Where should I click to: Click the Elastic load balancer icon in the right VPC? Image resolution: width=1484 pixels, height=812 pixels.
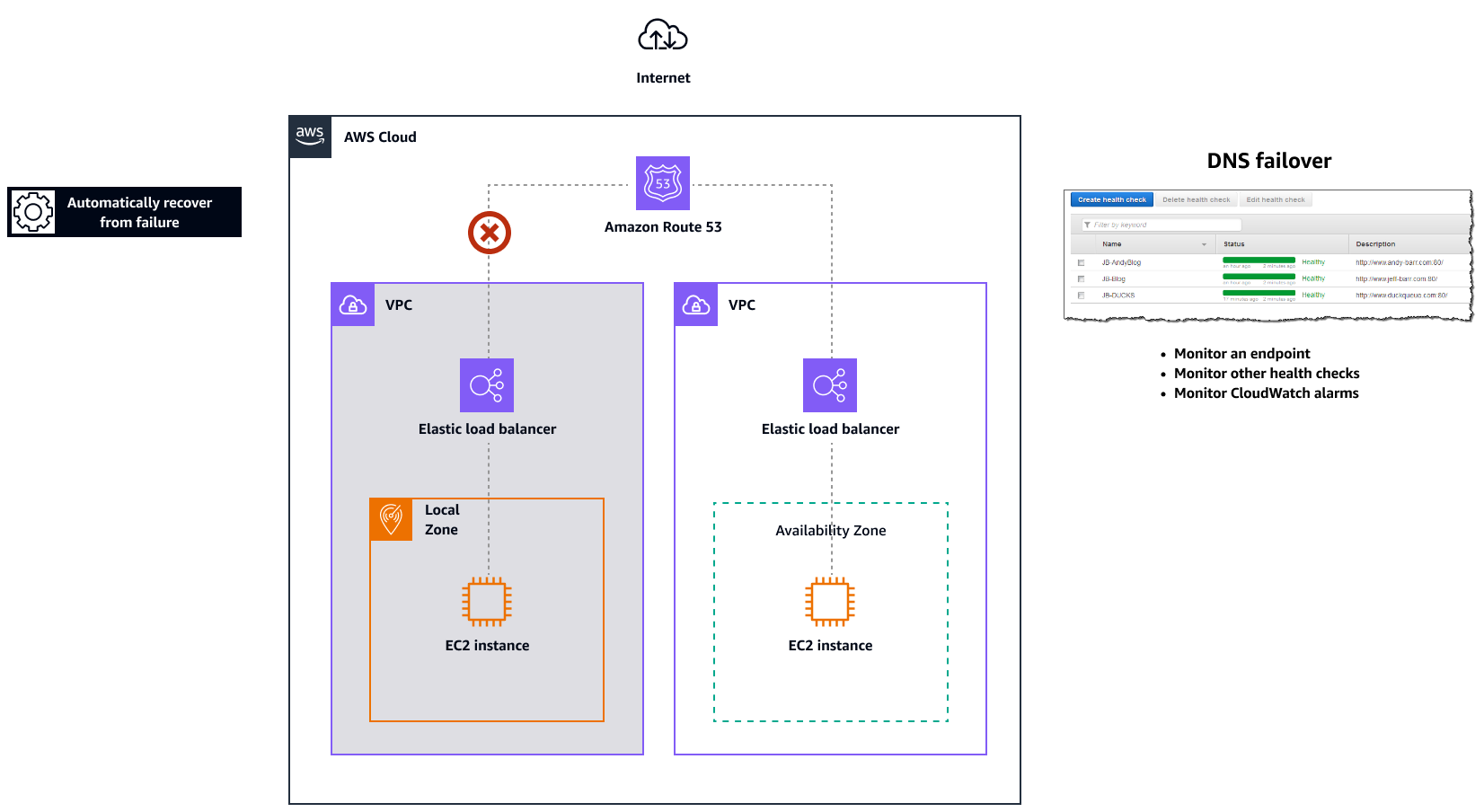829,385
